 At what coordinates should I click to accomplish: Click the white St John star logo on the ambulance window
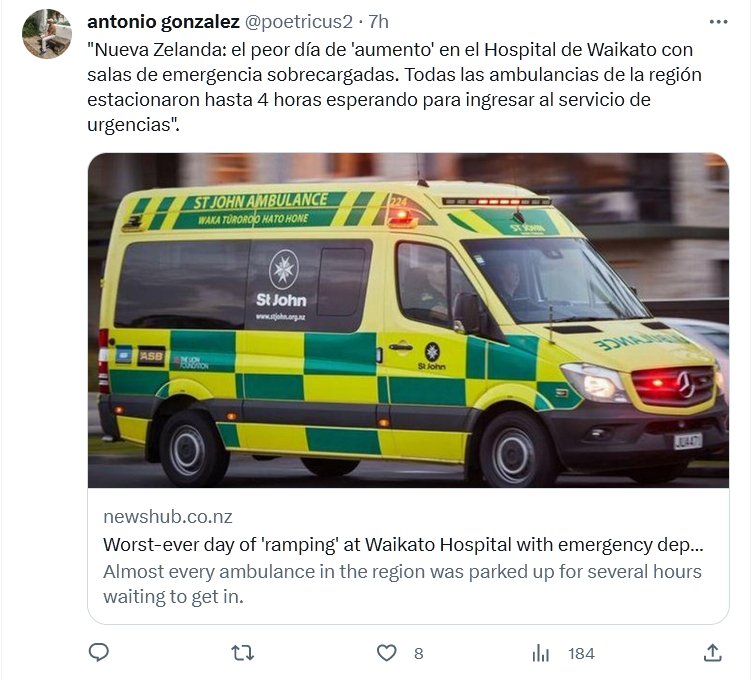coord(283,269)
